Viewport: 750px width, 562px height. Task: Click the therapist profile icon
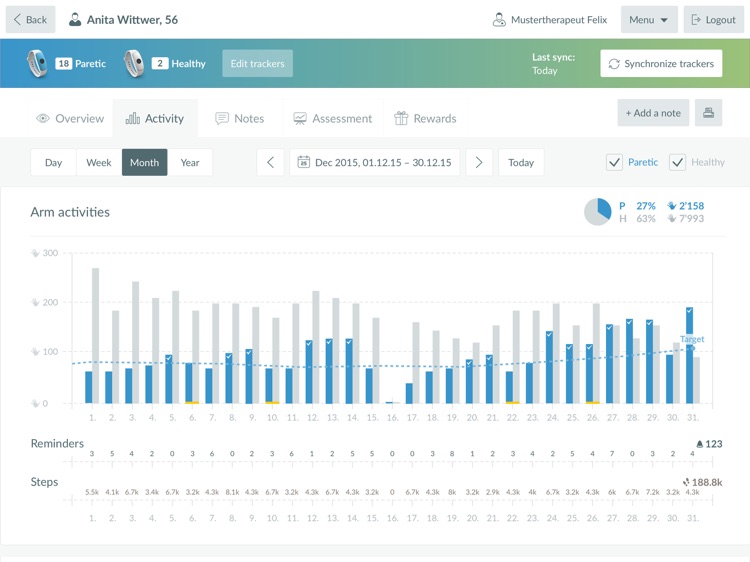pos(498,19)
